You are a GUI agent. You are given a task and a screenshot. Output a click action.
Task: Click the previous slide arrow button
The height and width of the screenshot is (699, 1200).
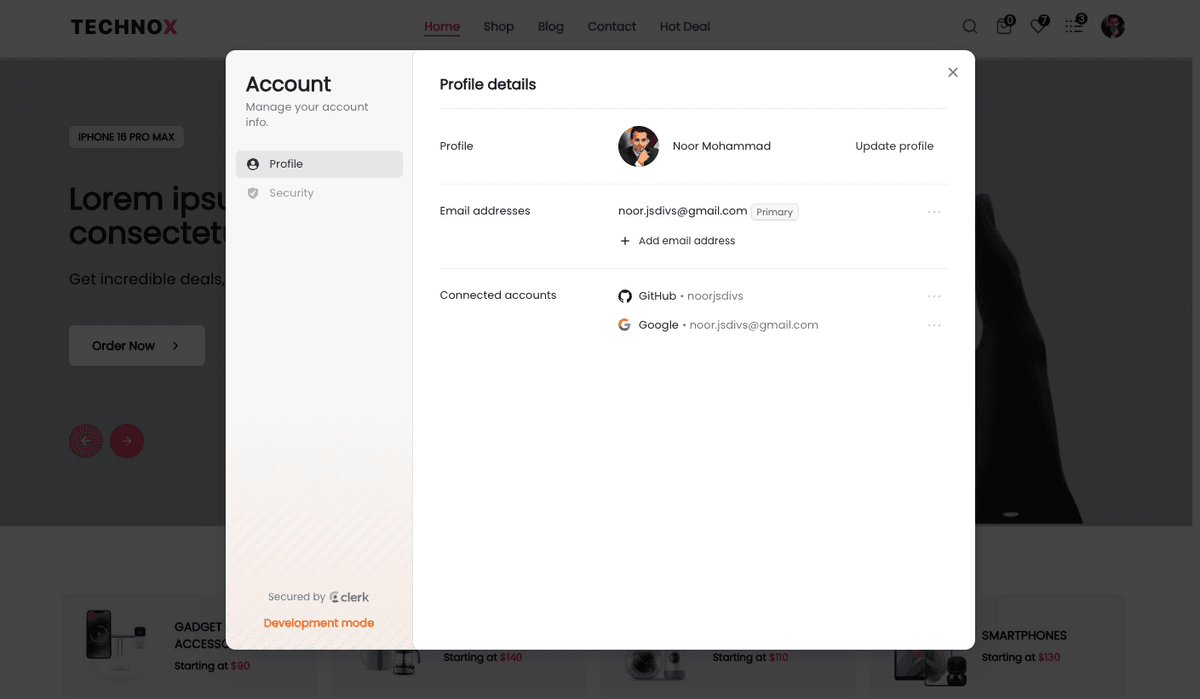86,441
